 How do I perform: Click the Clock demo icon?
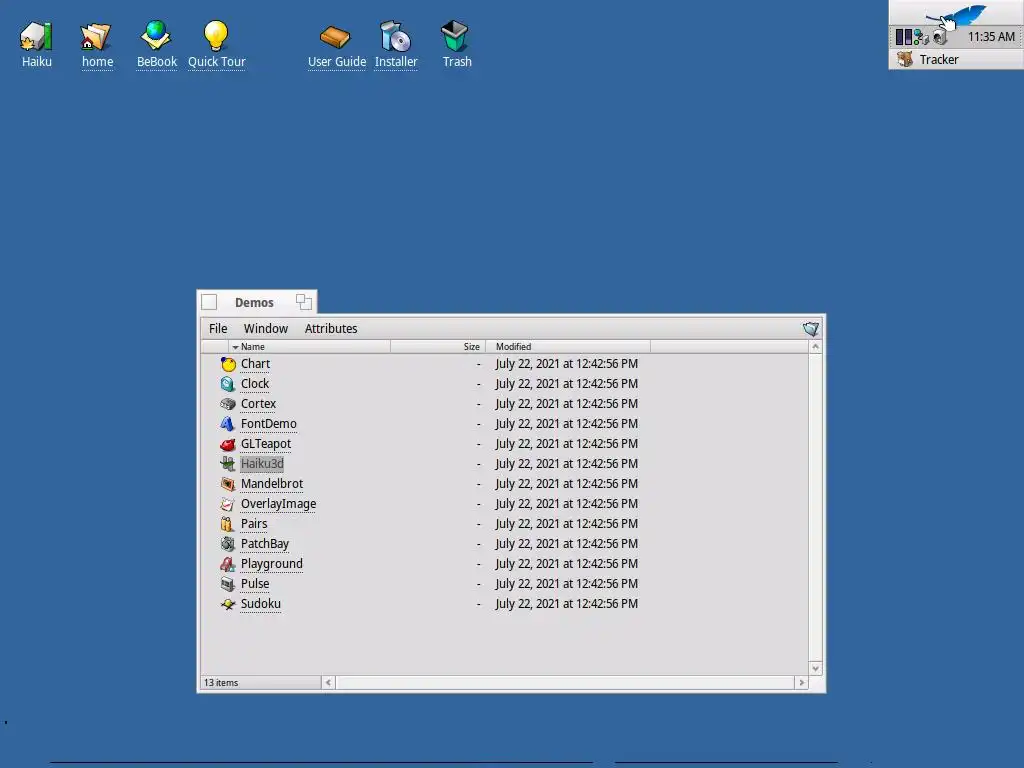[x=227, y=384]
